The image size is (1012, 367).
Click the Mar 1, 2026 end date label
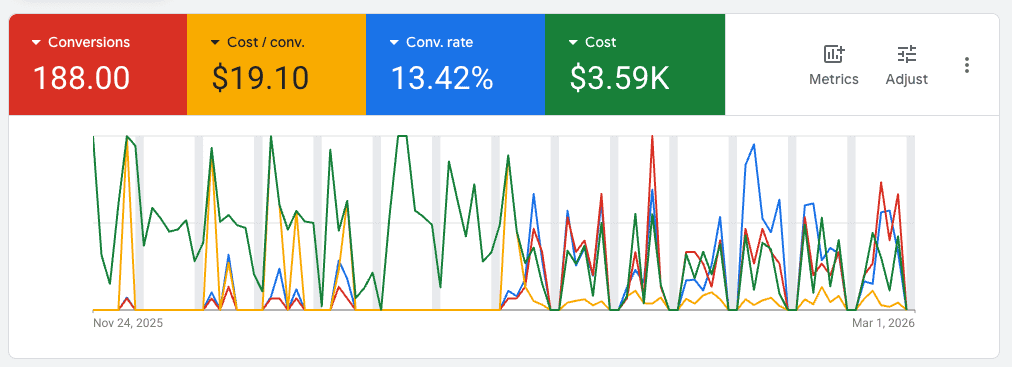885,322
